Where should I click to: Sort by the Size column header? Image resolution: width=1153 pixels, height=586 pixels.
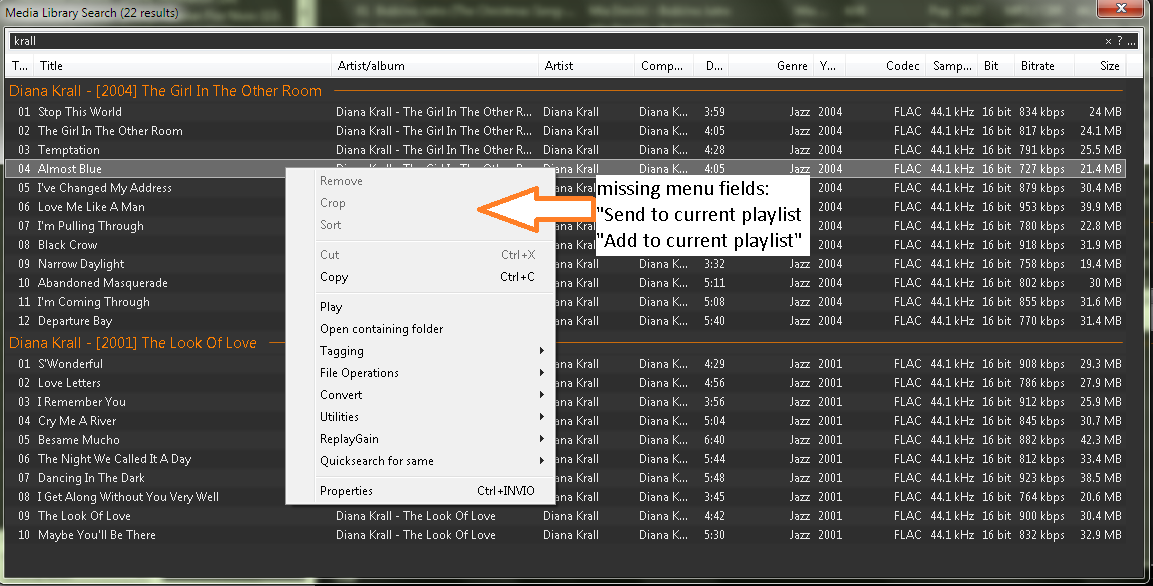pos(1100,66)
